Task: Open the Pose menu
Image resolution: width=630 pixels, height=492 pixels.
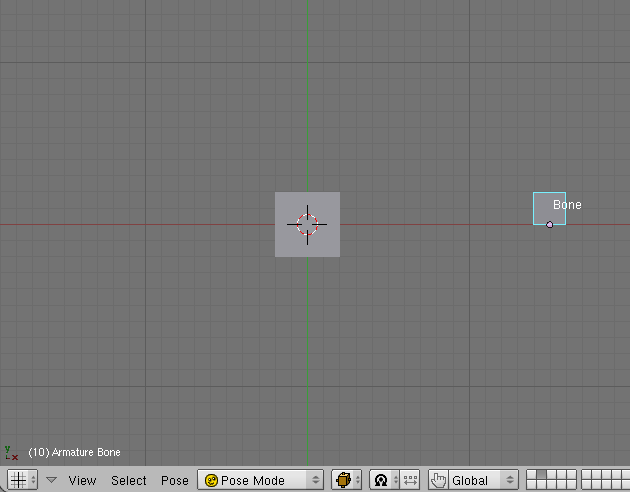Action: [175, 480]
